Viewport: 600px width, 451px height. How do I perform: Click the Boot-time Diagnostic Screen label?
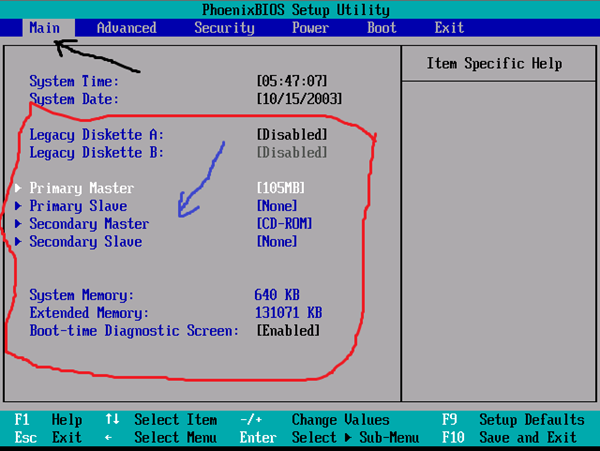(134, 331)
